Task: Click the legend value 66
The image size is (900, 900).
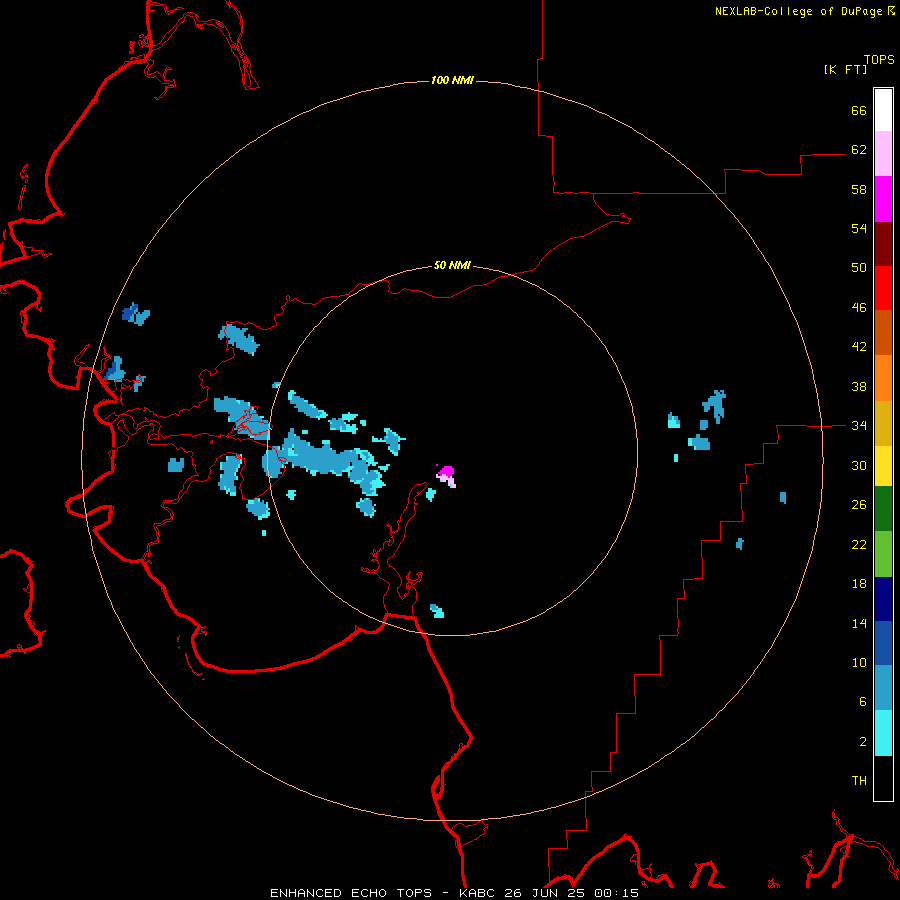Action: (x=859, y=110)
